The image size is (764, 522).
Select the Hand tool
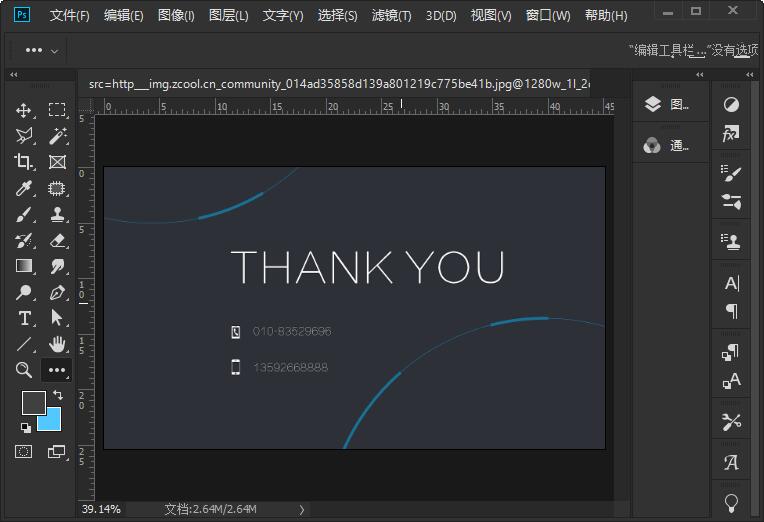[x=57, y=344]
